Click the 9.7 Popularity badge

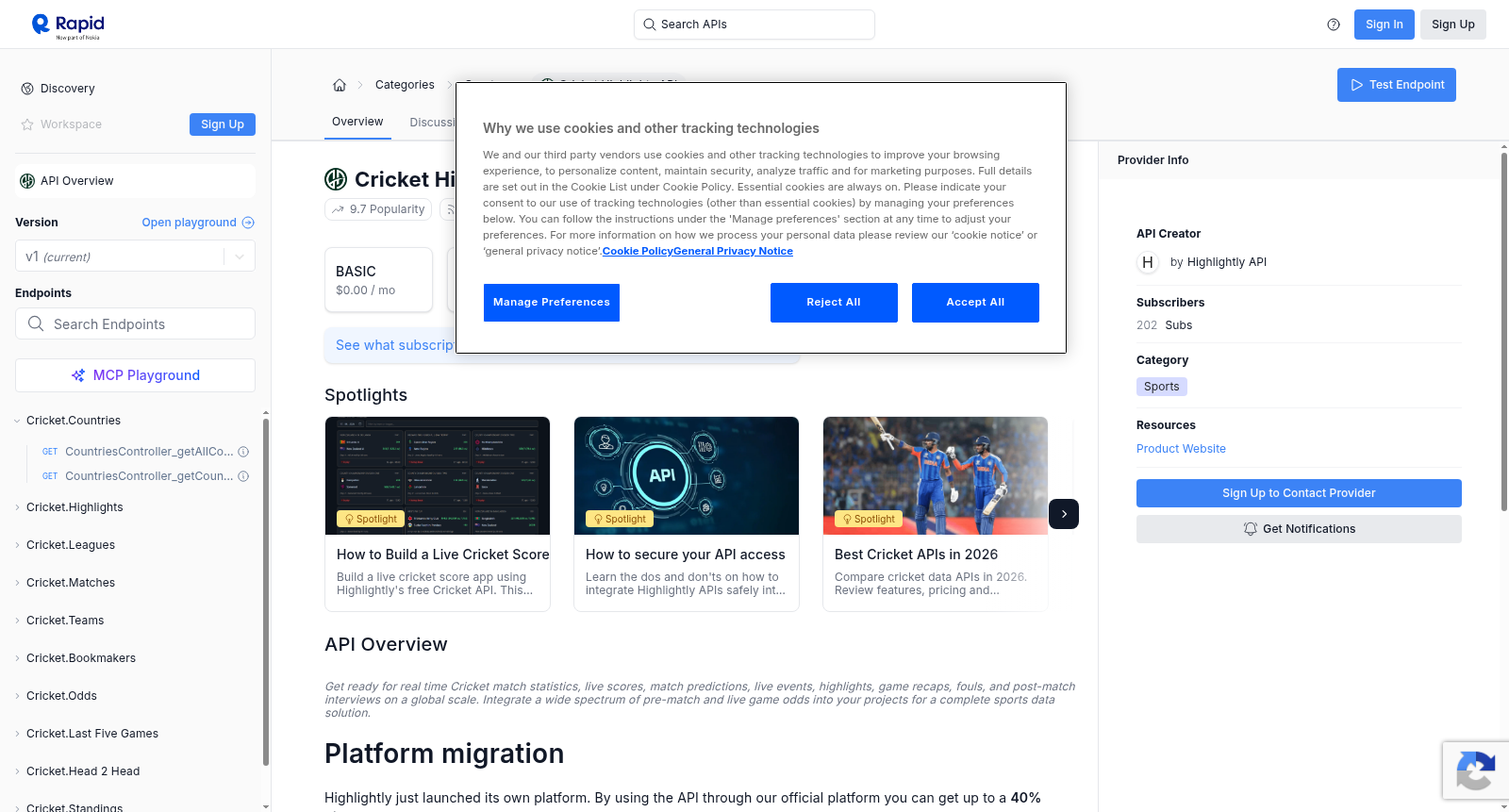click(x=378, y=209)
